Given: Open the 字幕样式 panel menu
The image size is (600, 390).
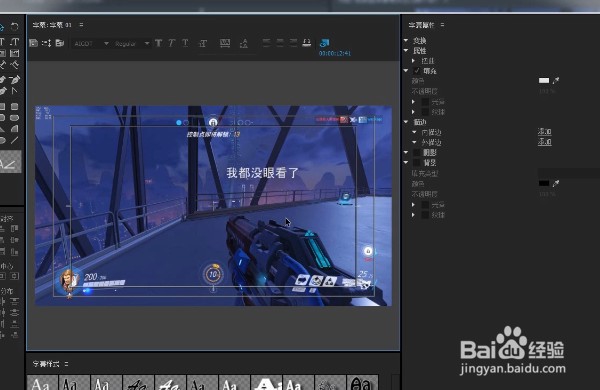Looking at the screenshot, I should (67, 364).
